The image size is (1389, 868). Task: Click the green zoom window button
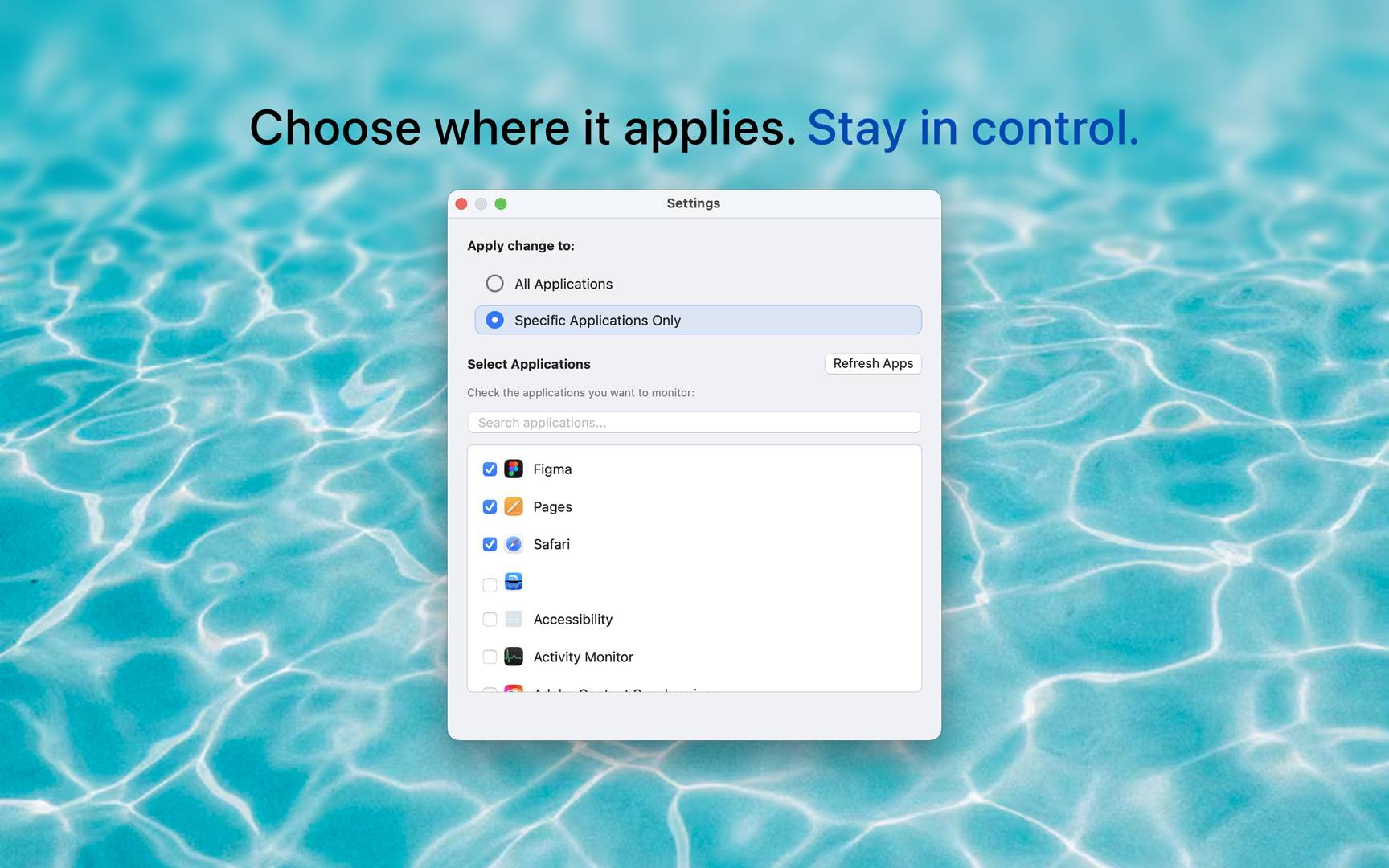click(501, 204)
